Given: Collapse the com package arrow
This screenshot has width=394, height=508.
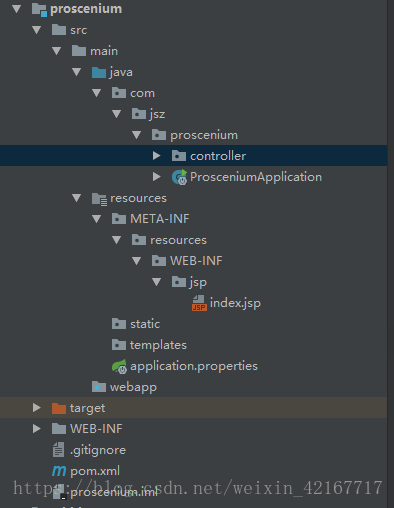Looking at the screenshot, I should point(97,93).
